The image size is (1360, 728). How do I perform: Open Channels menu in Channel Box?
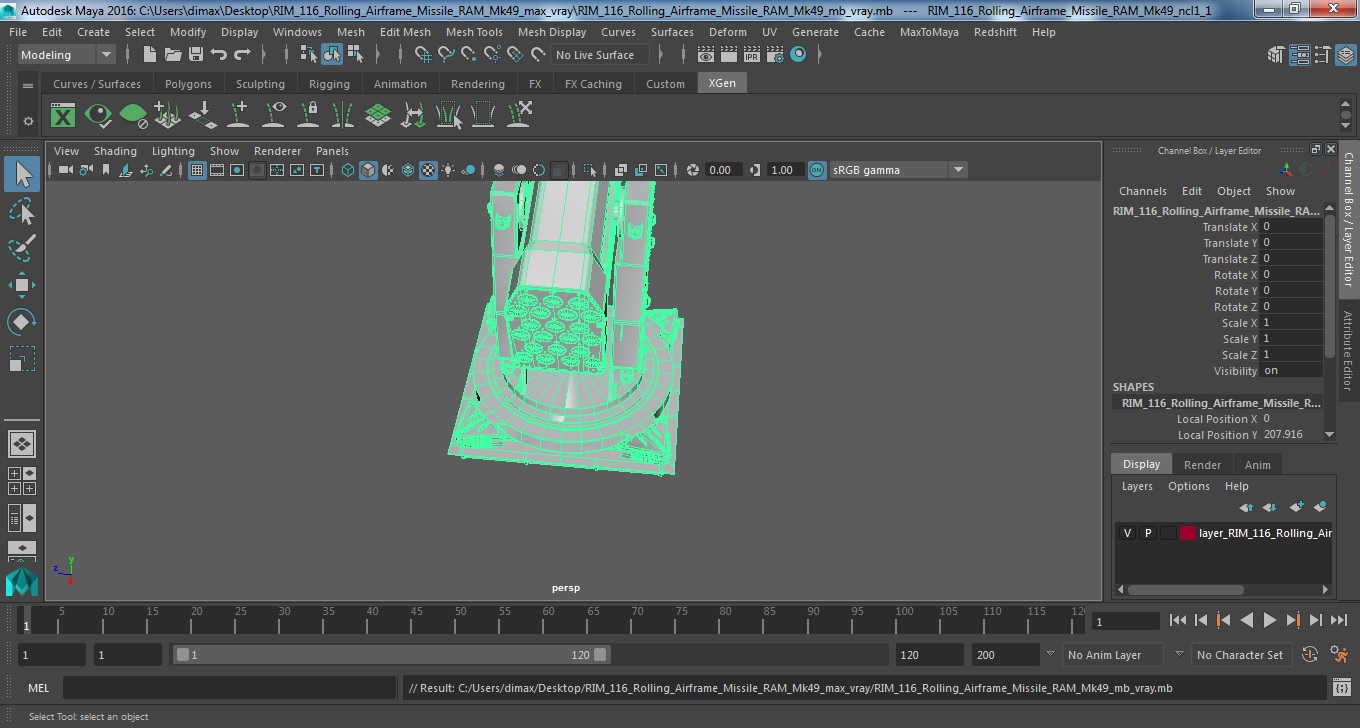point(1143,191)
